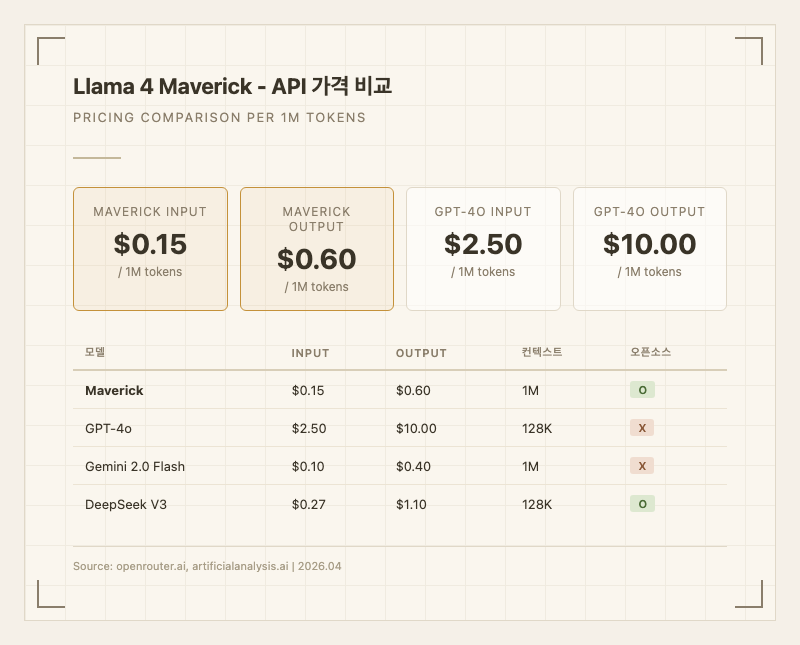800x645 pixels.
Task: Click the OUTPUT column header in table
Action: tap(421, 353)
